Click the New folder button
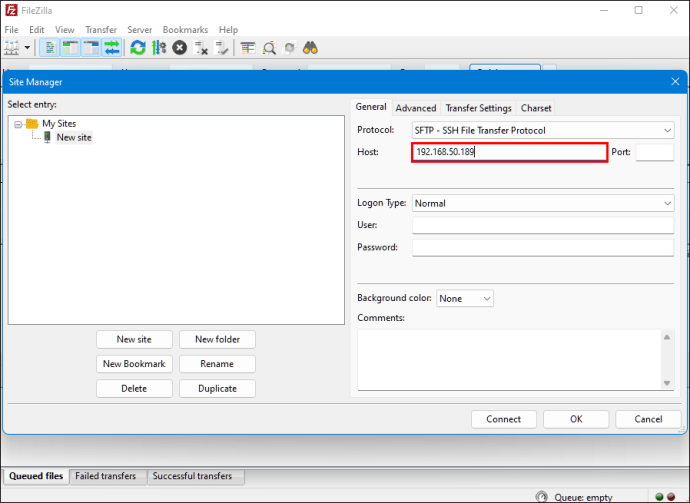Viewport: 690px width, 503px height. pyautogui.click(x=217, y=339)
